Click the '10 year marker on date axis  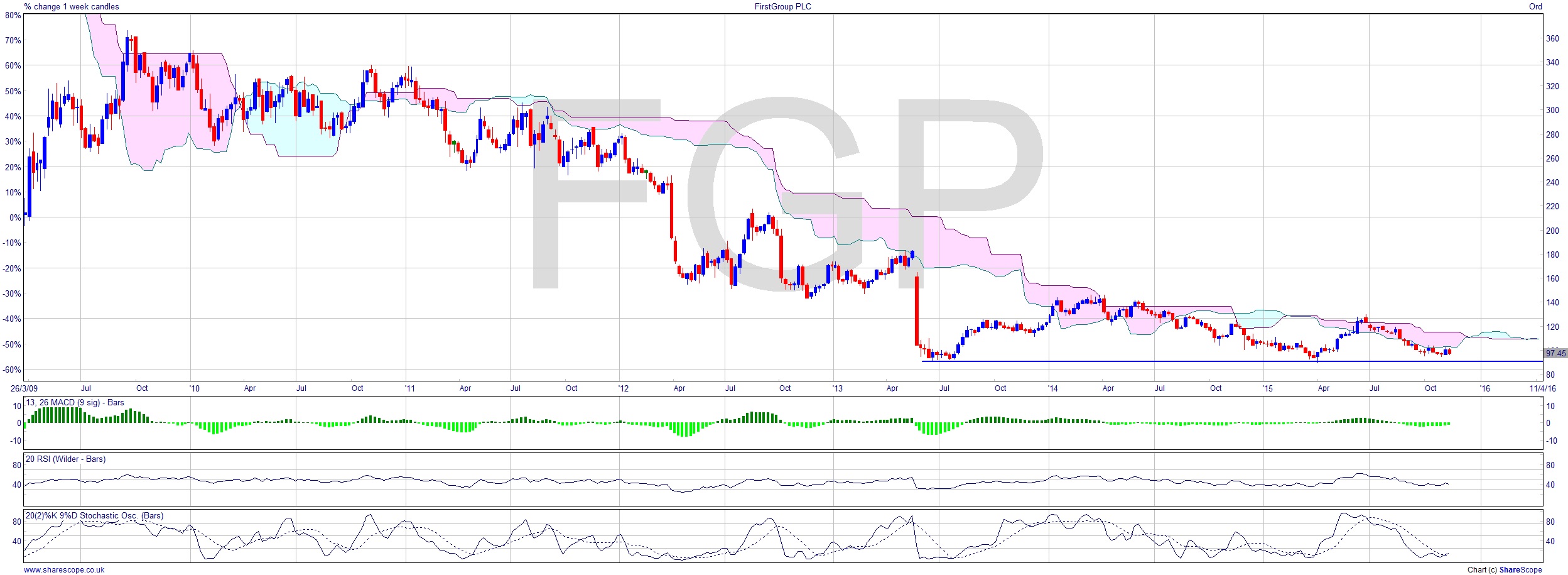pos(195,388)
